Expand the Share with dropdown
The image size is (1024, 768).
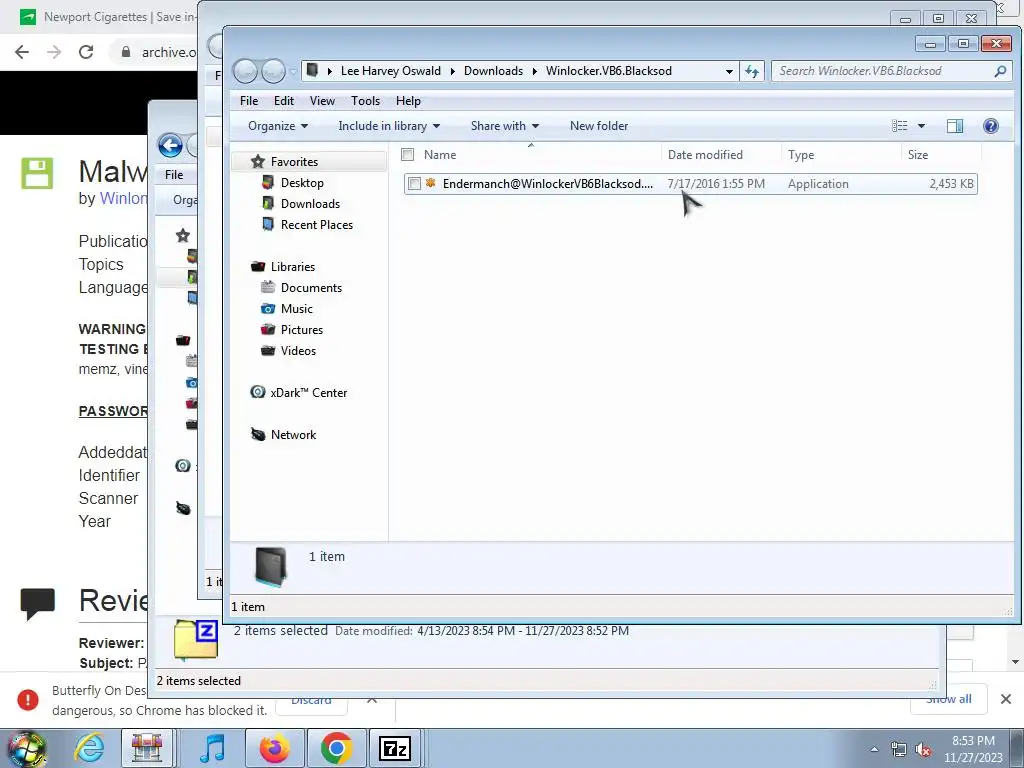(505, 126)
